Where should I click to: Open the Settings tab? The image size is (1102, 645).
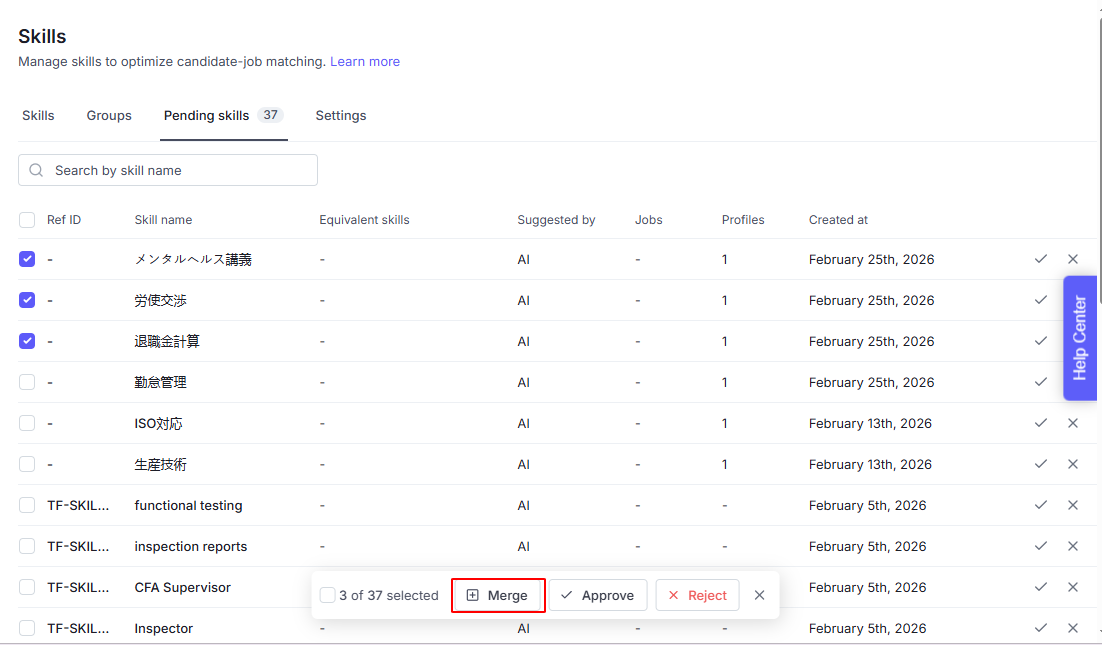click(x=341, y=116)
